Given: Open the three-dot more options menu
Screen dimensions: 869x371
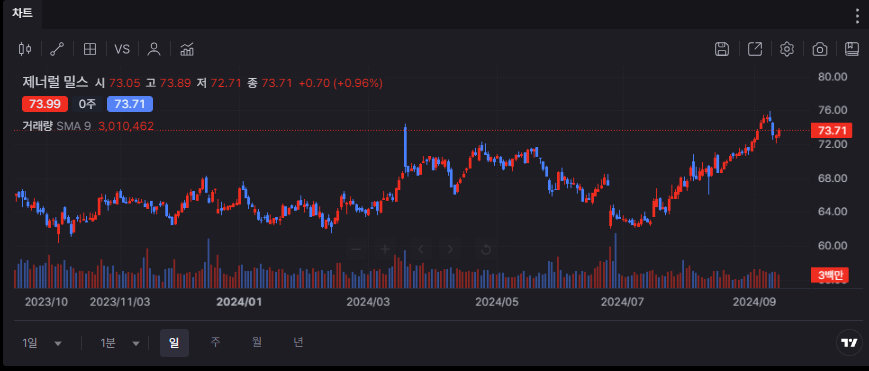Looking at the screenshot, I should pos(857,16).
